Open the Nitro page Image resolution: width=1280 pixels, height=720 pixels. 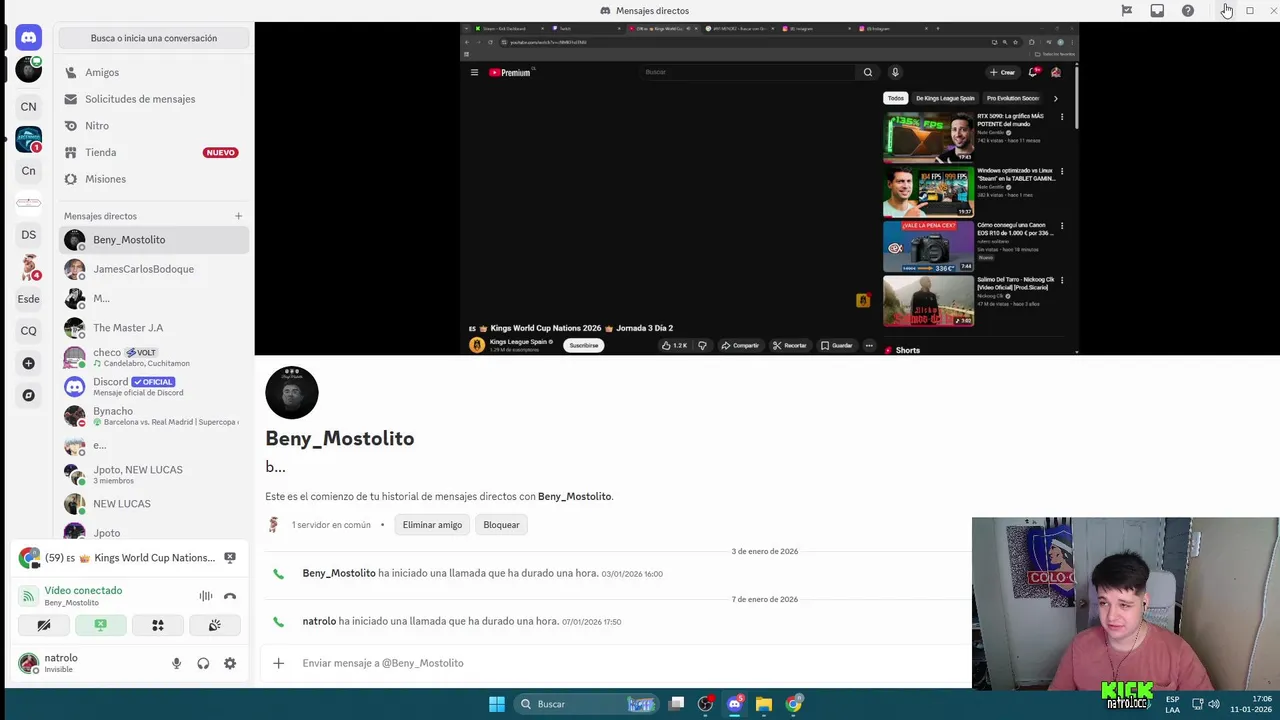153,126
